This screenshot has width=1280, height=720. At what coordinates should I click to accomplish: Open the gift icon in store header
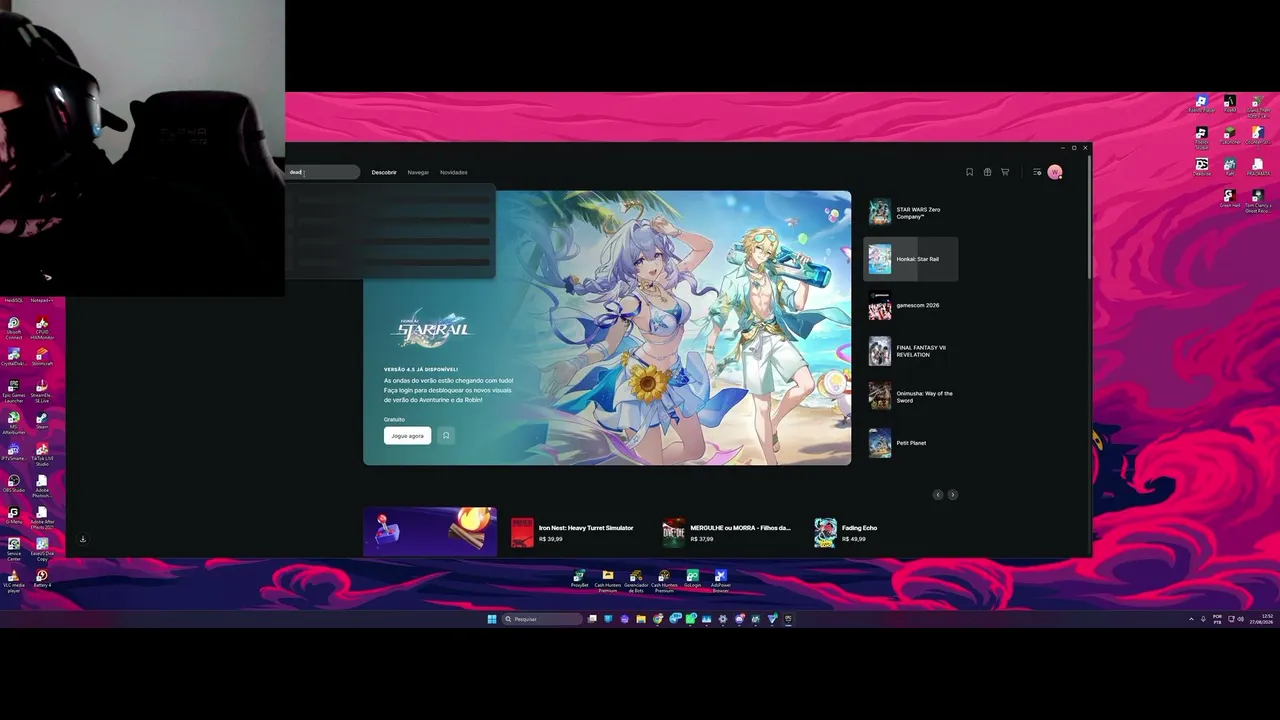[x=987, y=172]
